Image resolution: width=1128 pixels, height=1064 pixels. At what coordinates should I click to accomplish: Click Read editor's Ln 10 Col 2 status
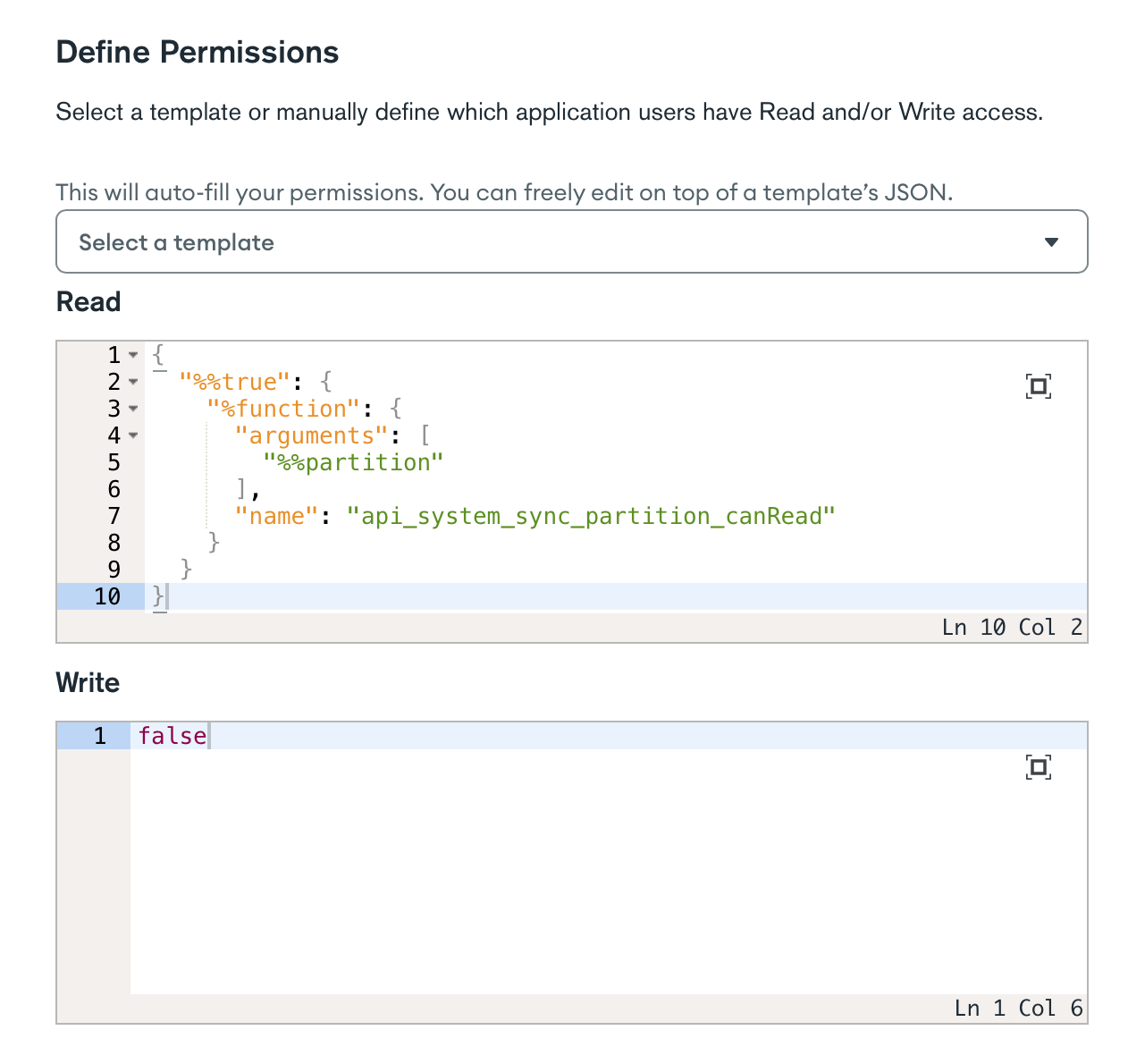pyautogui.click(x=1012, y=628)
